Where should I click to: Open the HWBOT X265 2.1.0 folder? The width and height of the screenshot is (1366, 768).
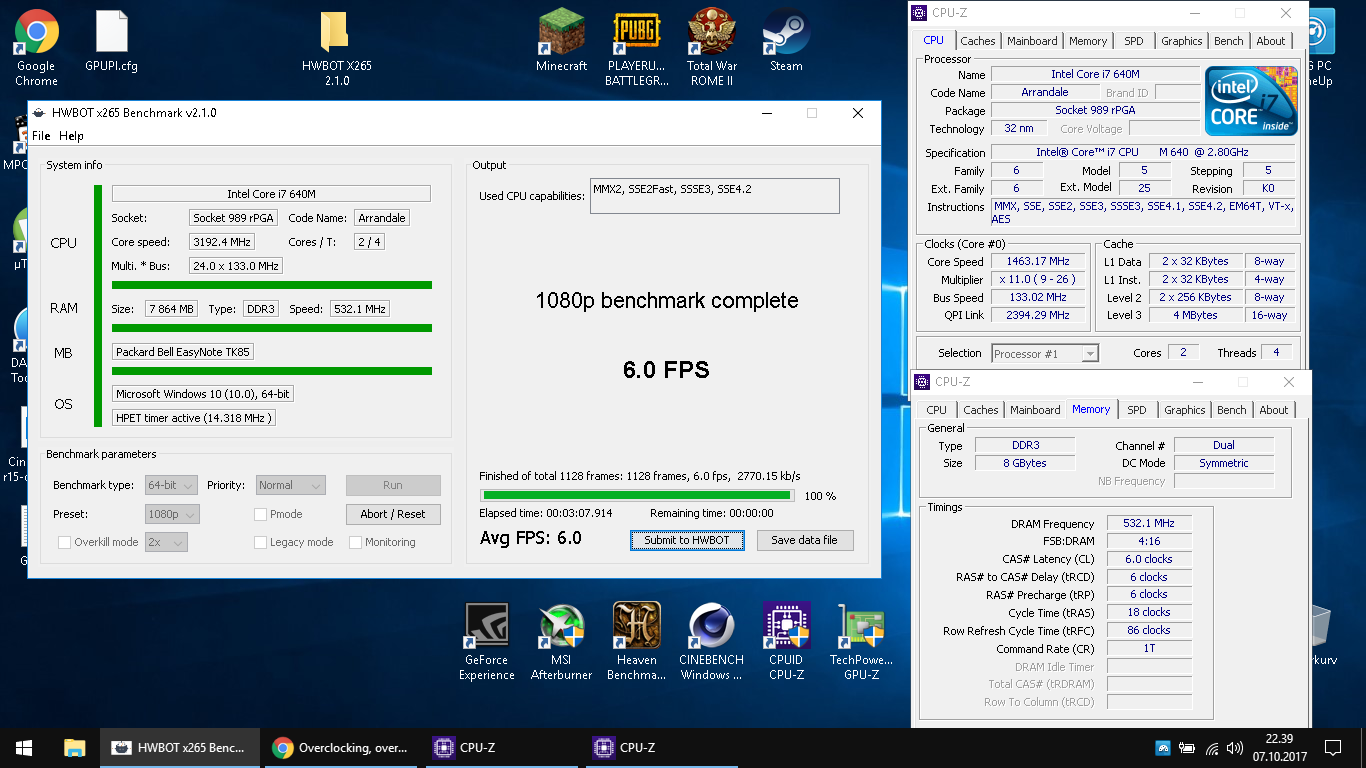[336, 48]
